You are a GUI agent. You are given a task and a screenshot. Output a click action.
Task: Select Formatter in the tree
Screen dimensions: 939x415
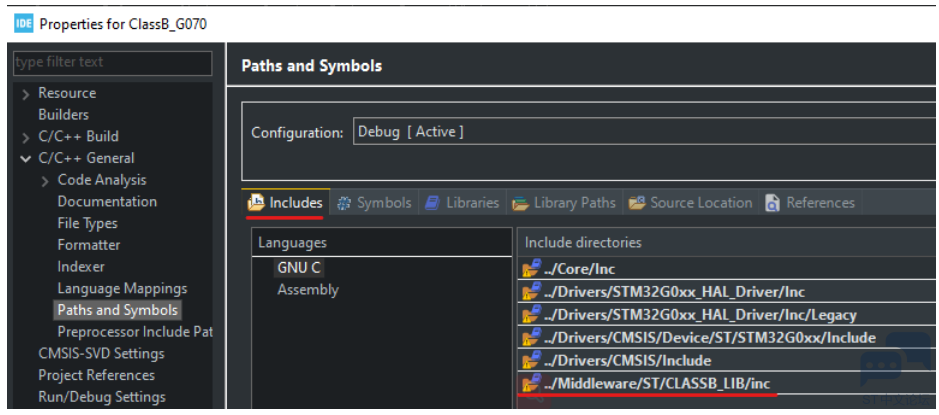[x=89, y=245]
